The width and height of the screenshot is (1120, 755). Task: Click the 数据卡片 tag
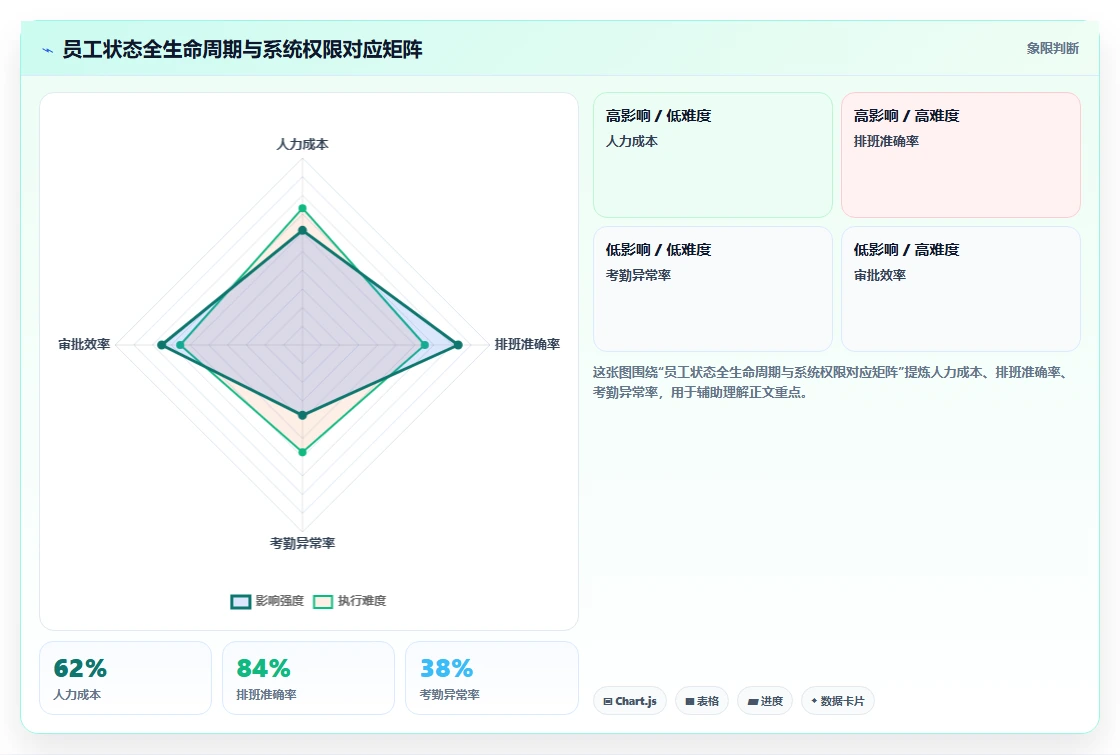coord(837,701)
